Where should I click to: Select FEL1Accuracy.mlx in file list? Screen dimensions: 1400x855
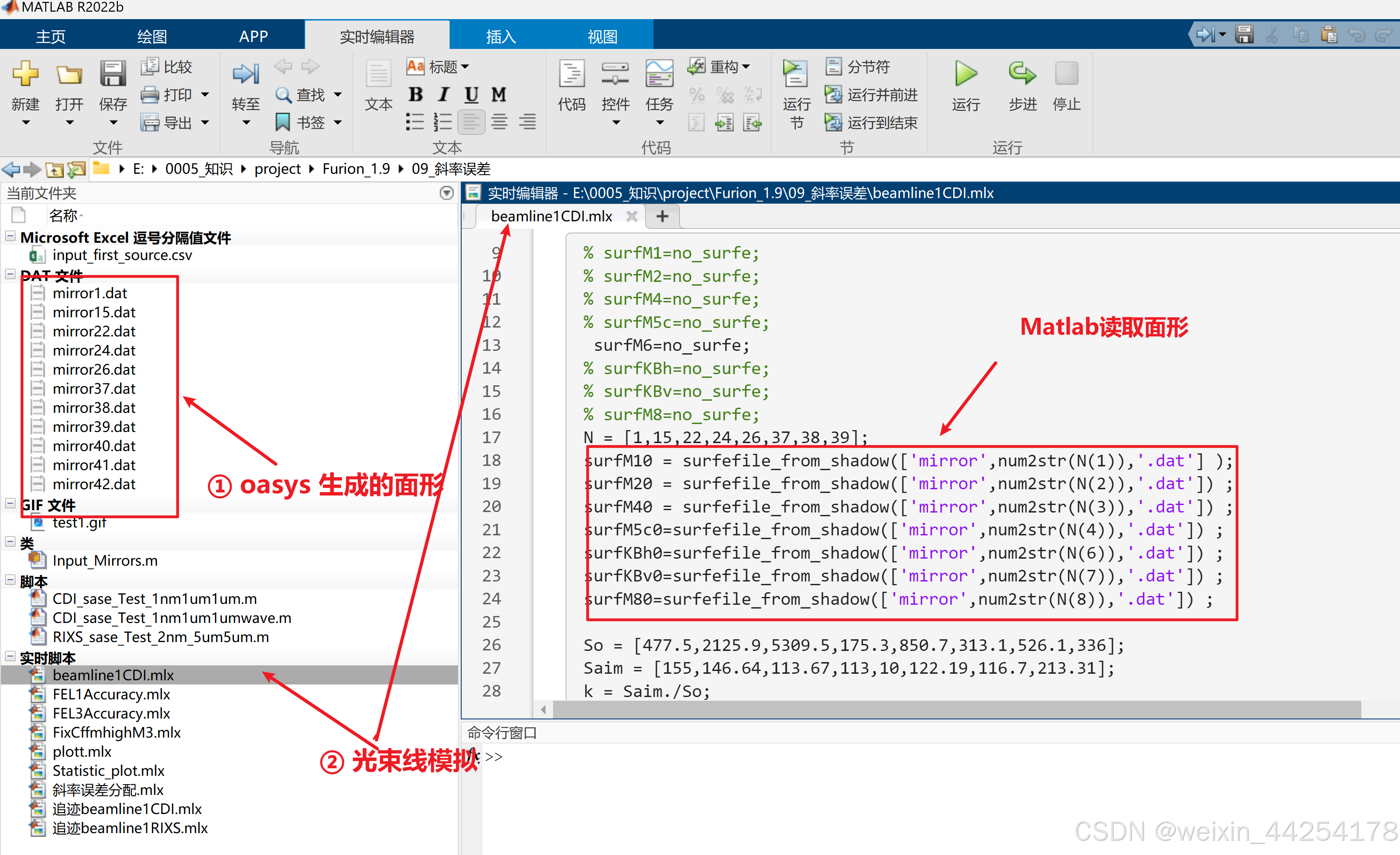111,694
